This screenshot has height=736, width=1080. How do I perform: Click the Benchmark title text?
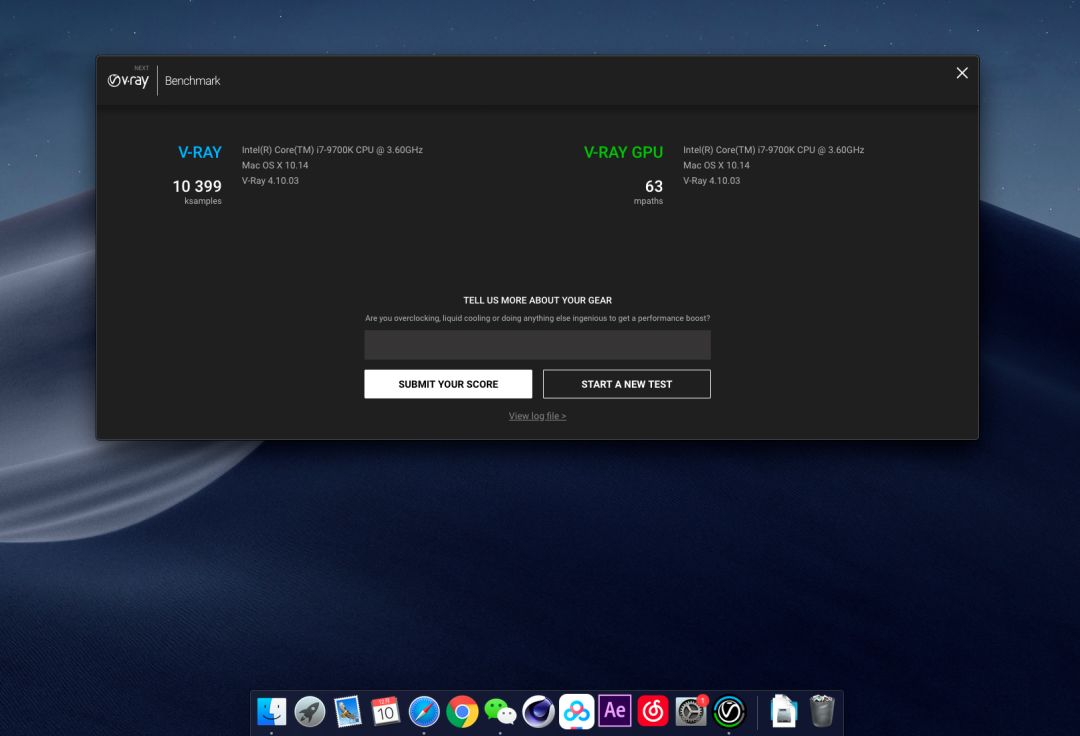(x=192, y=81)
